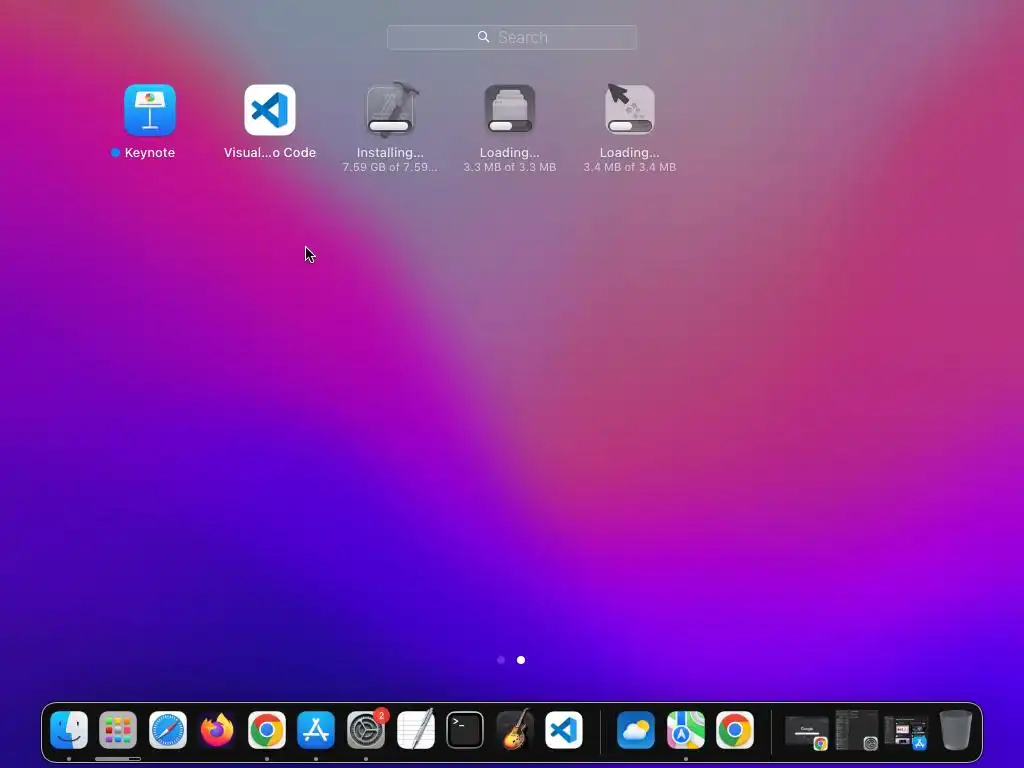Open System Preferences with the badge 2
This screenshot has width=1024, height=768.
pyautogui.click(x=366, y=729)
